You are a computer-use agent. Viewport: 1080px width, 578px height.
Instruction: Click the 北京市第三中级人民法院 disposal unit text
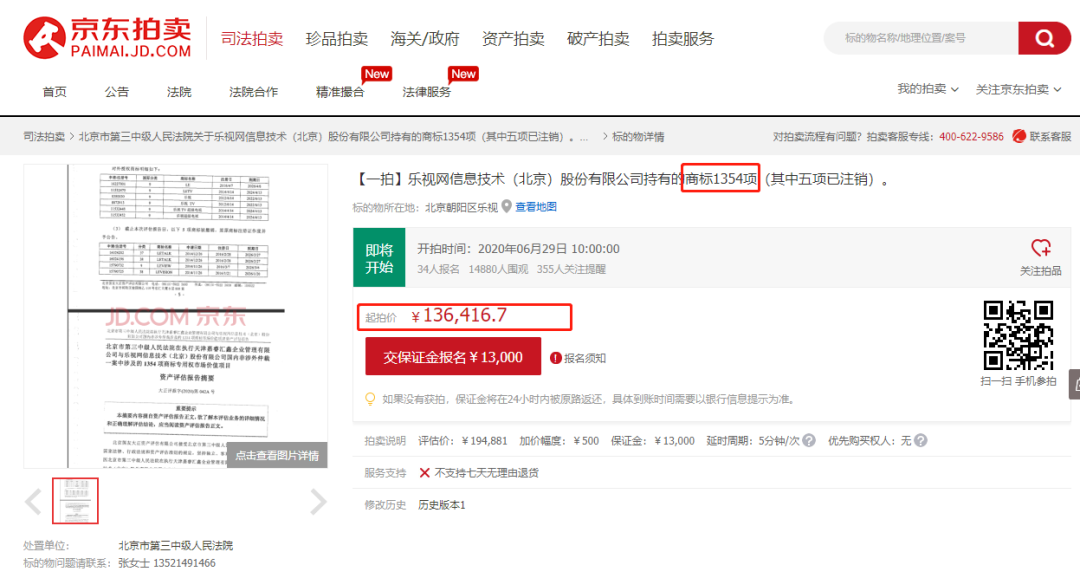pos(176,546)
